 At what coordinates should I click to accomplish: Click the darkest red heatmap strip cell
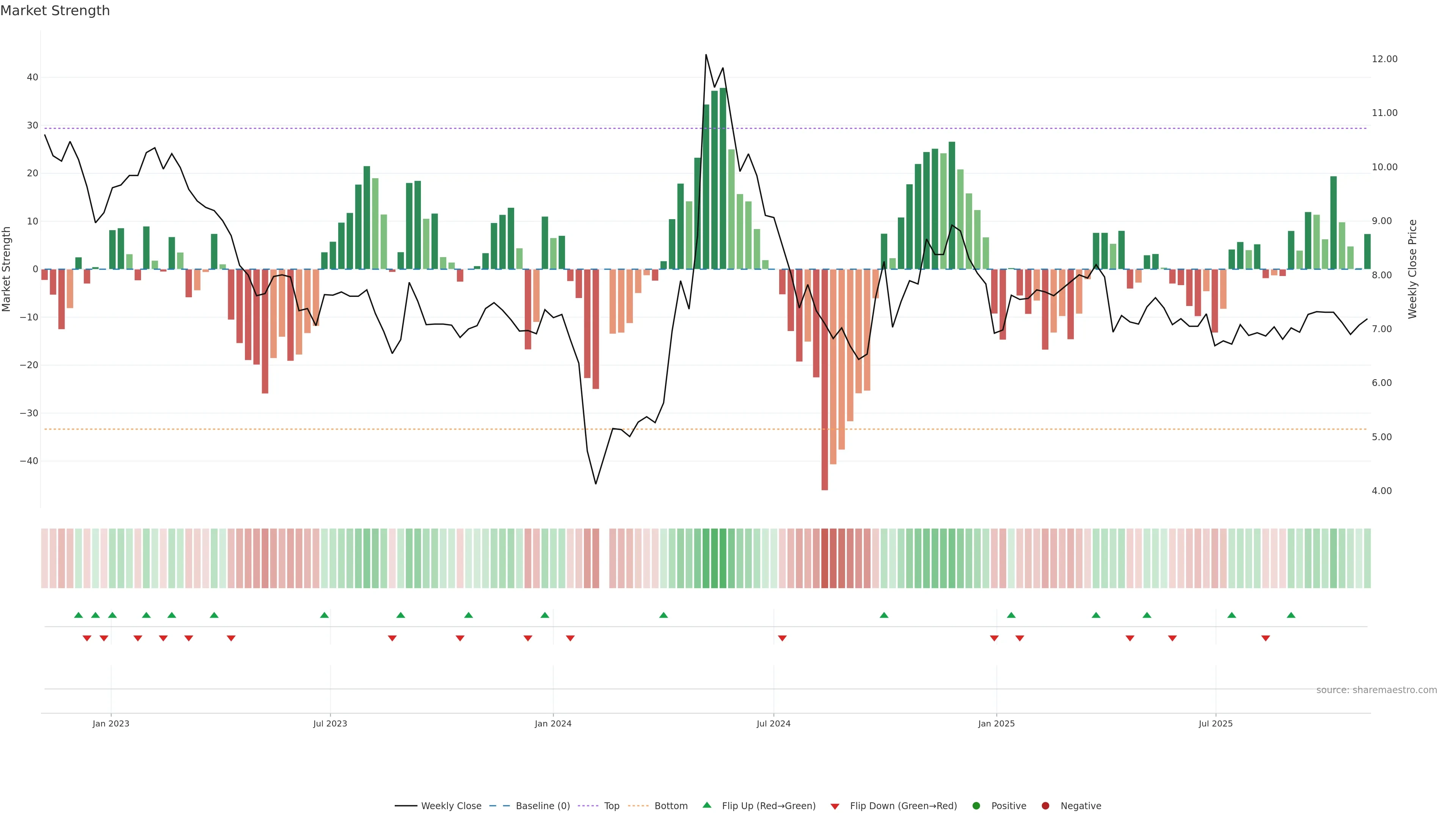coord(825,559)
